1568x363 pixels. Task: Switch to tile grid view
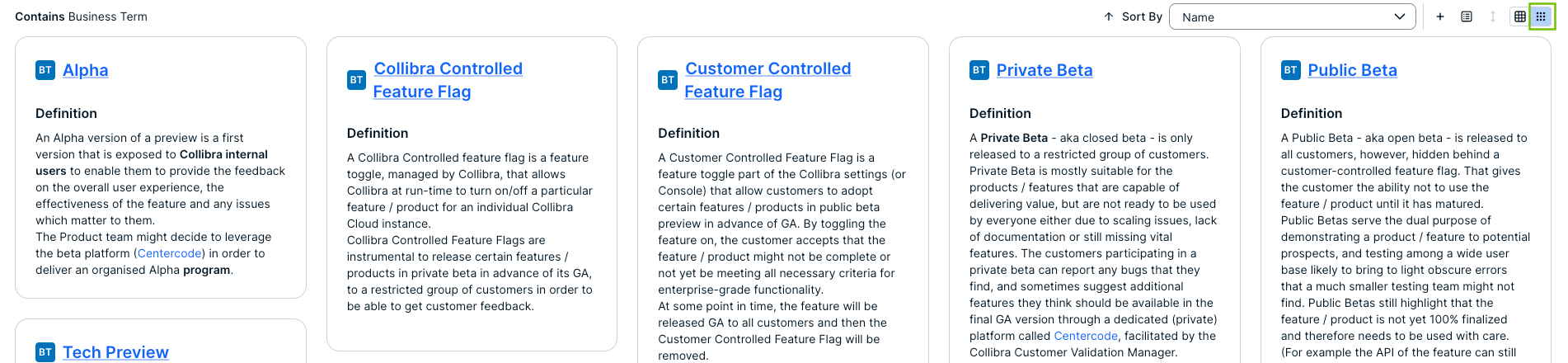1541,16
